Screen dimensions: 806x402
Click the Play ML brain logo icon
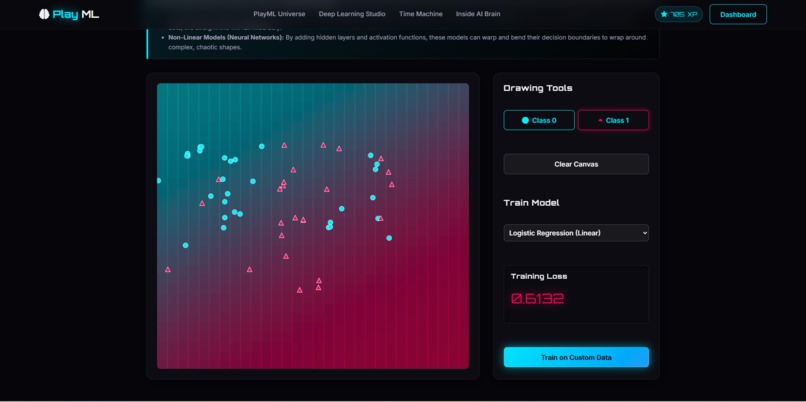tap(44, 14)
